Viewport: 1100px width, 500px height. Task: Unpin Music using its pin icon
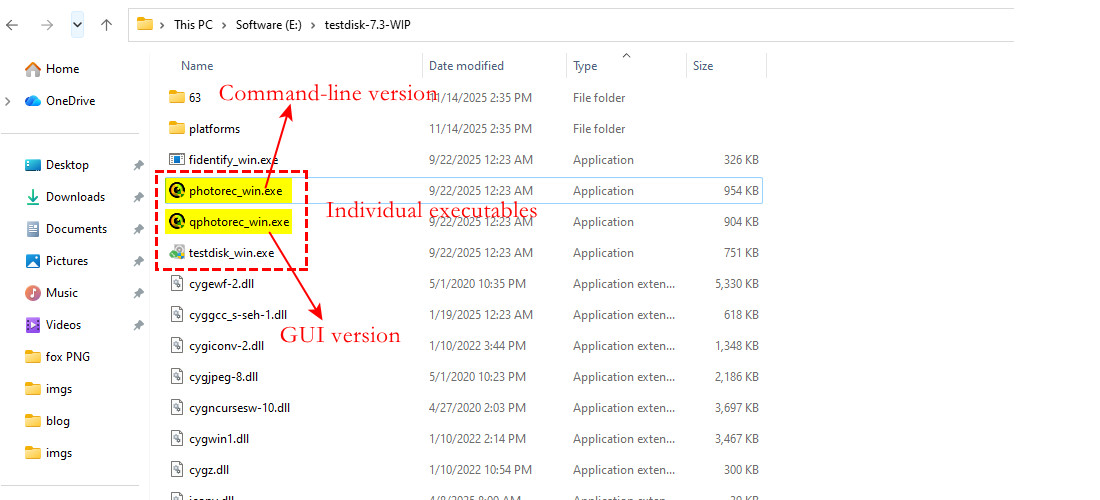138,293
